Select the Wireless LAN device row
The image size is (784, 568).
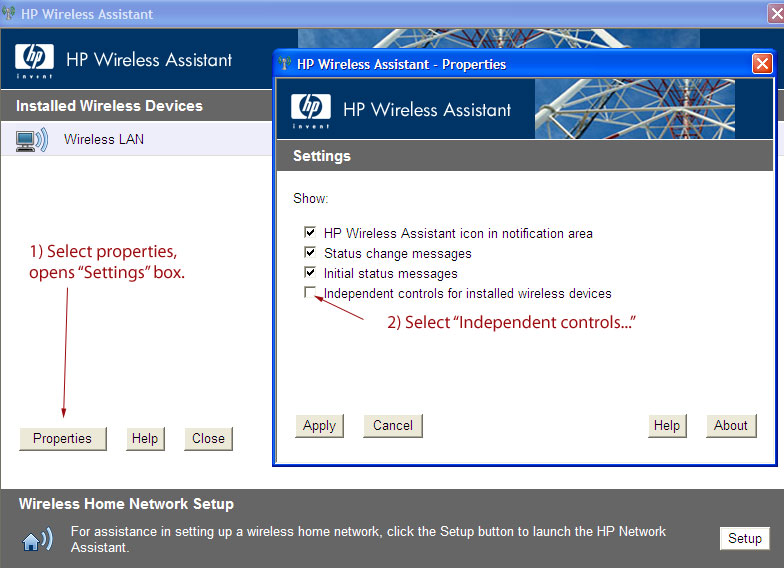tap(138, 140)
